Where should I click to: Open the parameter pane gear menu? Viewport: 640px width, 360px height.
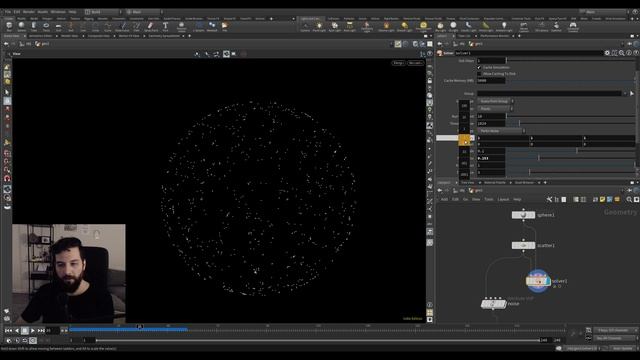click(x=607, y=53)
